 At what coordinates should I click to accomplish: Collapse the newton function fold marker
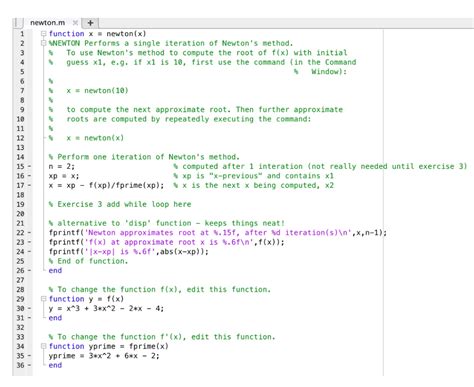(x=43, y=34)
